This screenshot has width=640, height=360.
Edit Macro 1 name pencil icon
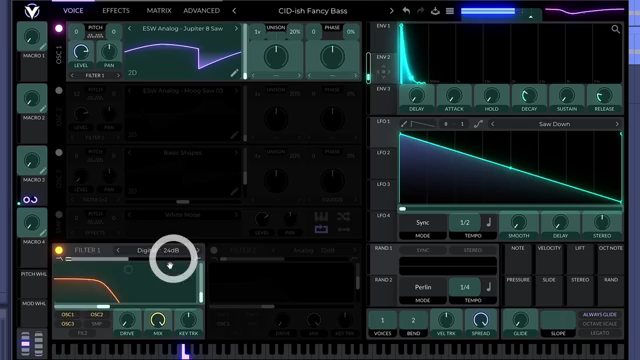tap(43, 47)
